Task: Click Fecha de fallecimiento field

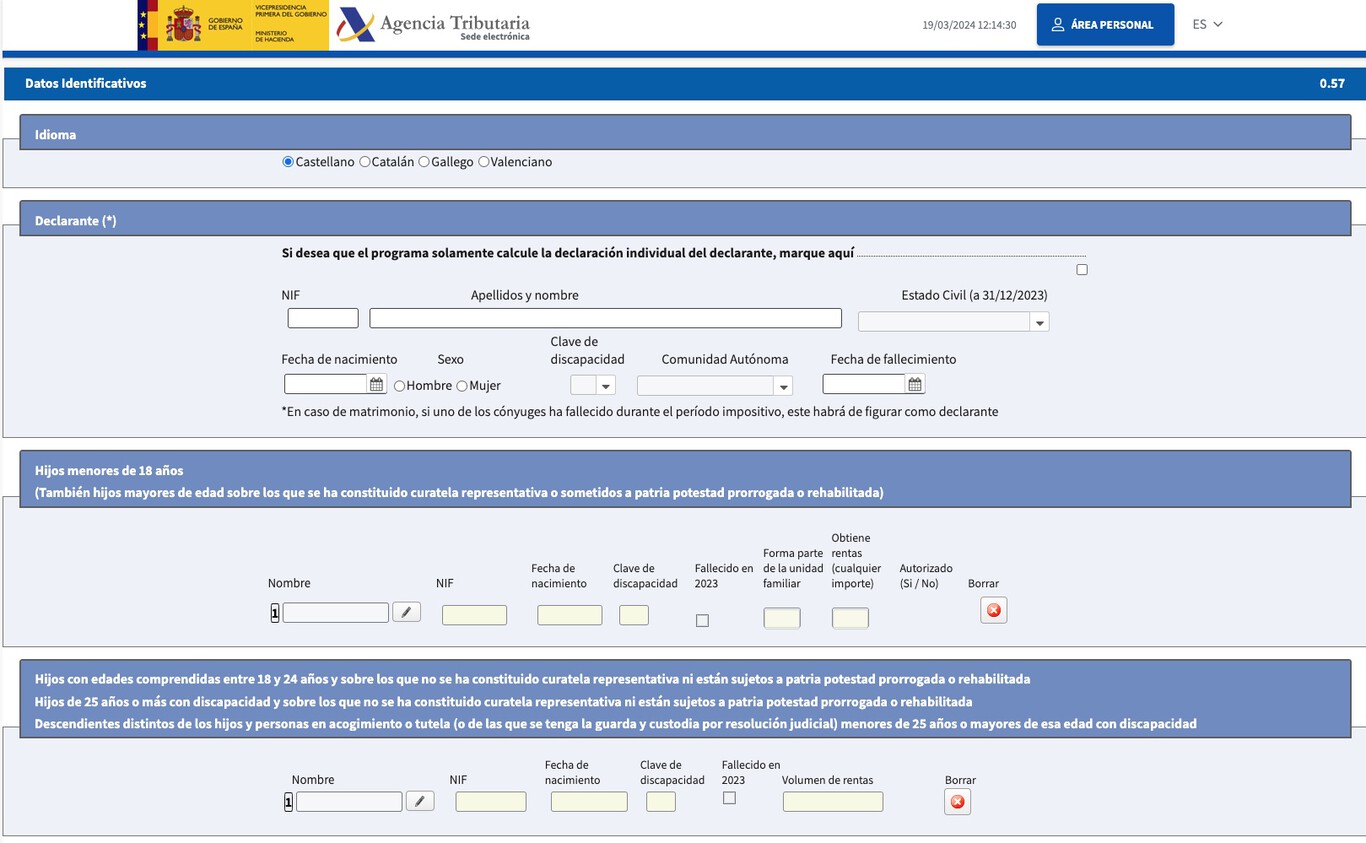Action: pos(864,384)
